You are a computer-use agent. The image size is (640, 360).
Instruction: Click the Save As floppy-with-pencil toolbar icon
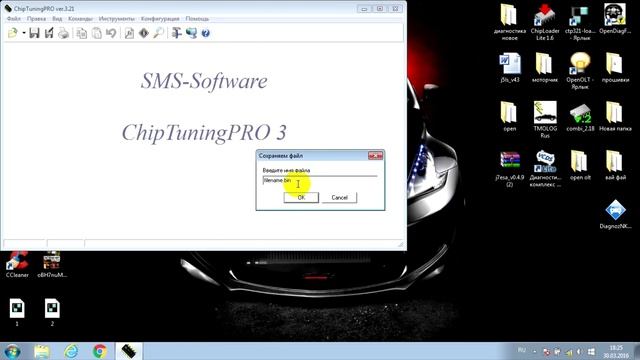(x=49, y=33)
